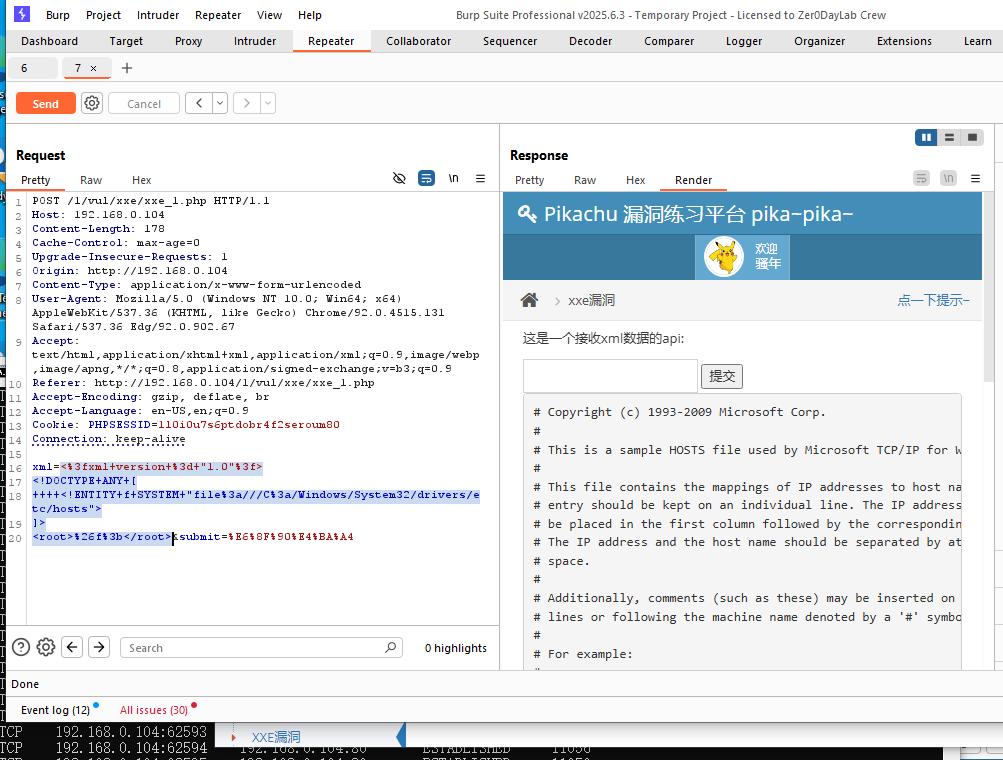Switch to the Sequencer tab
Image resolution: width=1003 pixels, height=760 pixels.
tap(510, 41)
